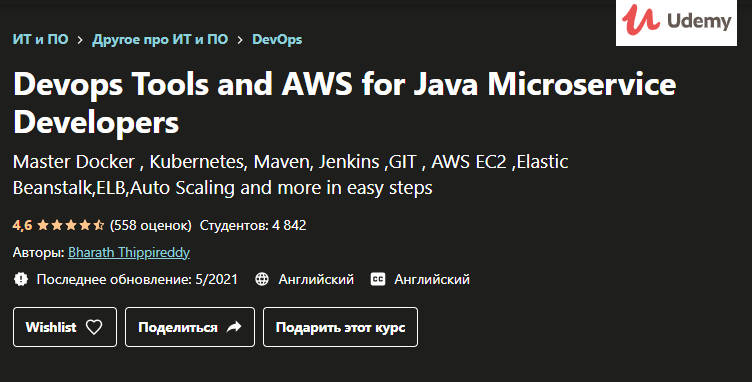Click the chevron before DevOps breadcrumb
The height and width of the screenshot is (382, 752).
240,40
